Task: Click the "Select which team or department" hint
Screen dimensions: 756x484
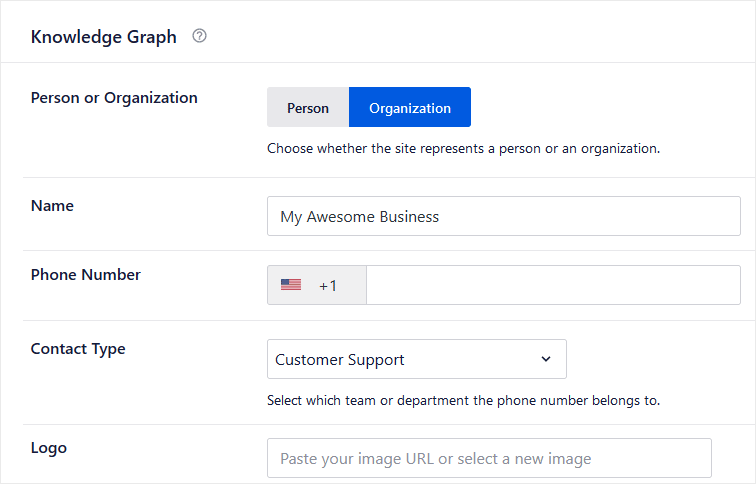Action: [x=463, y=401]
